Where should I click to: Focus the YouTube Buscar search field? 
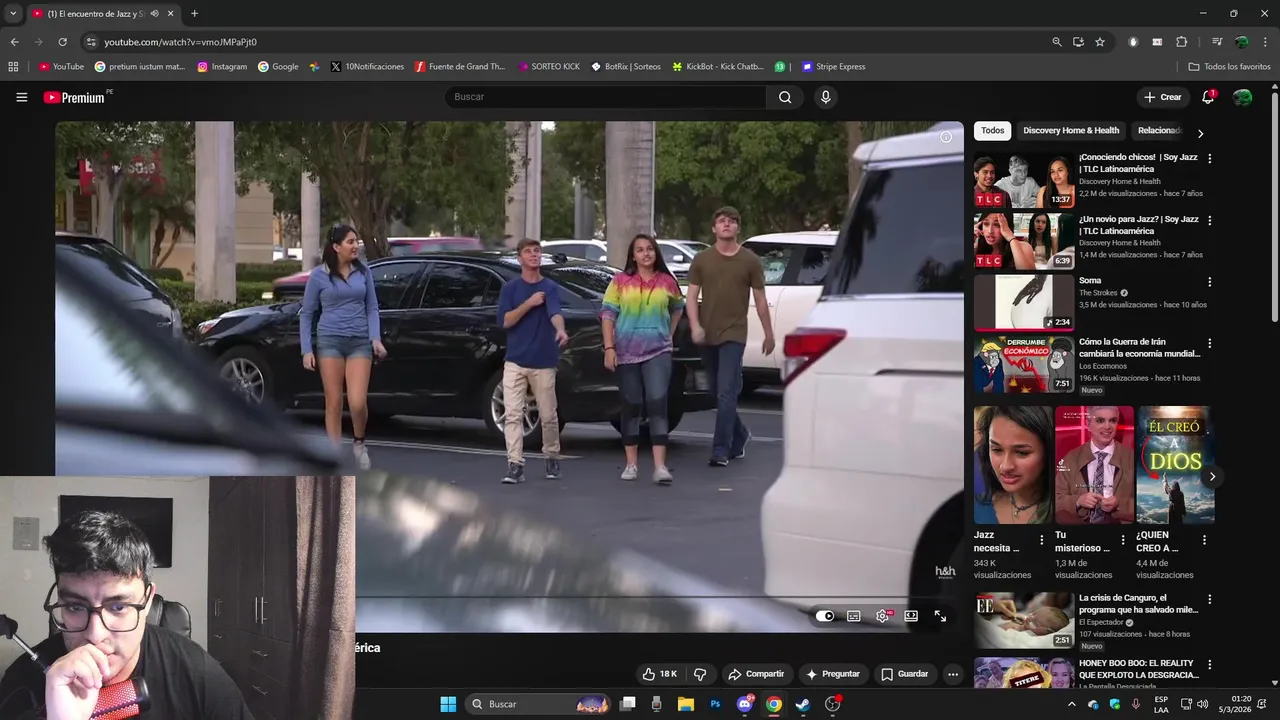click(x=606, y=97)
